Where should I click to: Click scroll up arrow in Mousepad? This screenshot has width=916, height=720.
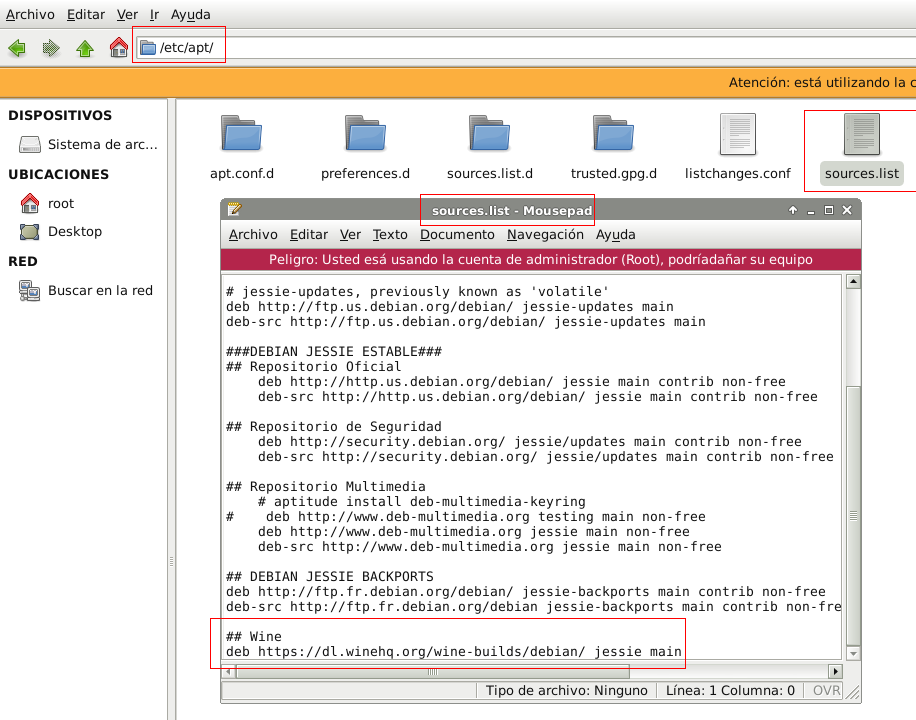853,282
